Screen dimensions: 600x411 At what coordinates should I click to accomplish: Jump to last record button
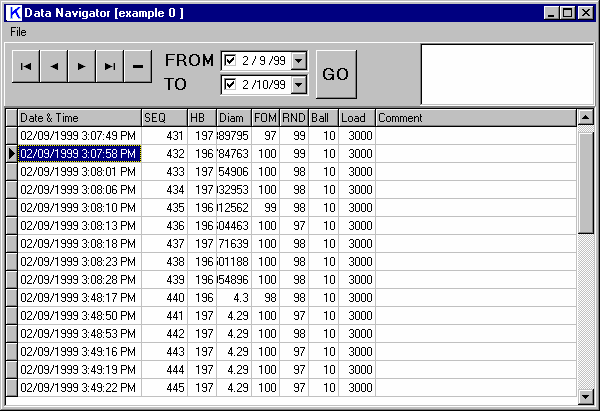(x=110, y=66)
